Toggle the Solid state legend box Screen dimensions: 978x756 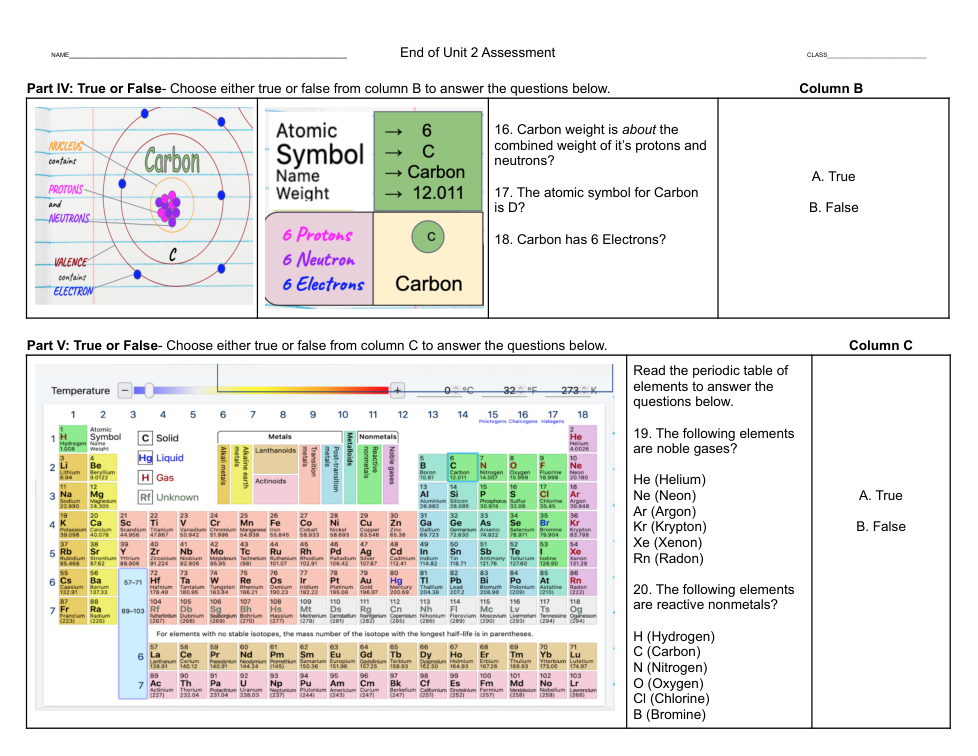pyautogui.click(x=145, y=438)
